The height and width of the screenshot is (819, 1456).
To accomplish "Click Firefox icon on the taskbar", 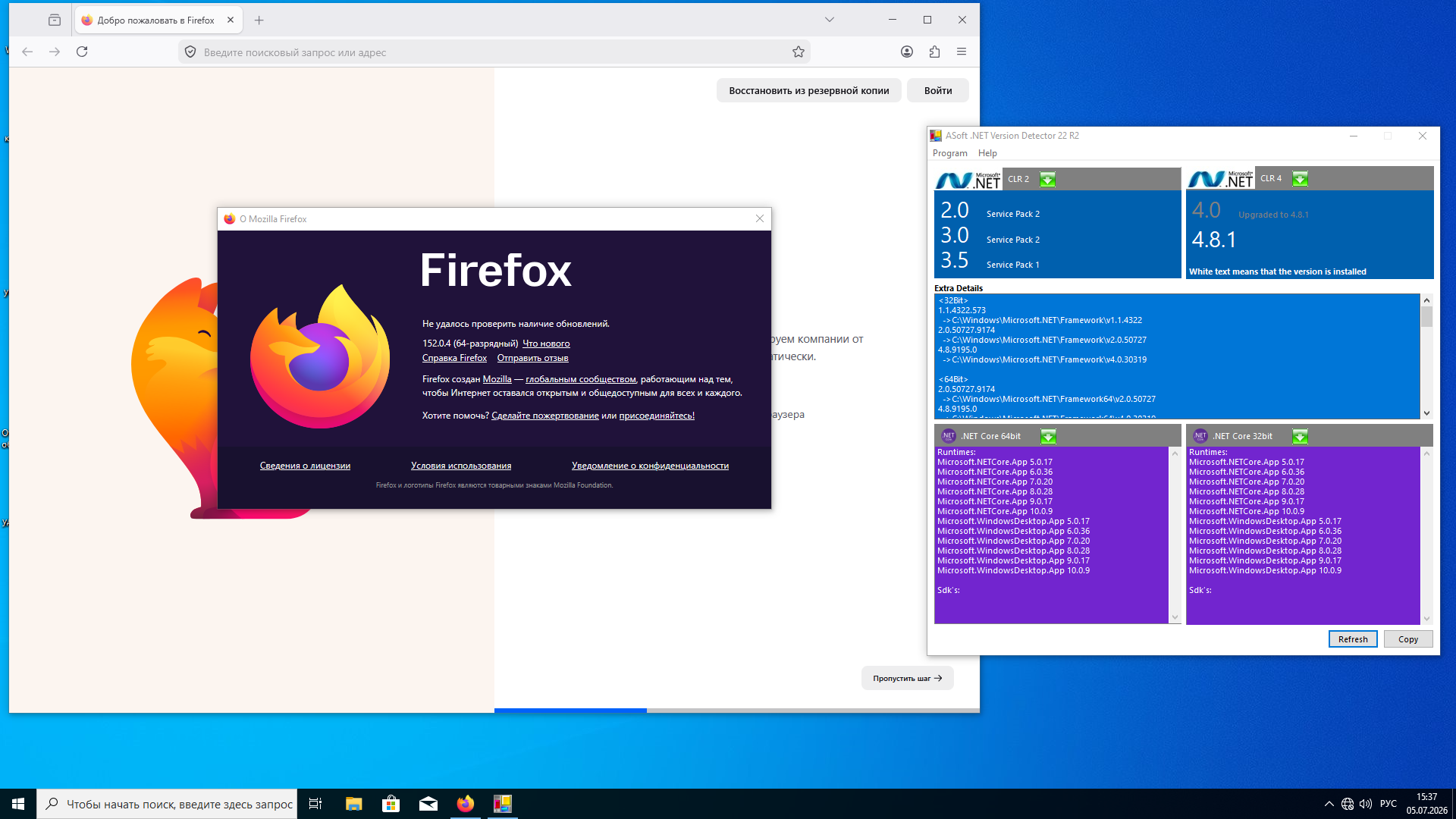I will (465, 804).
